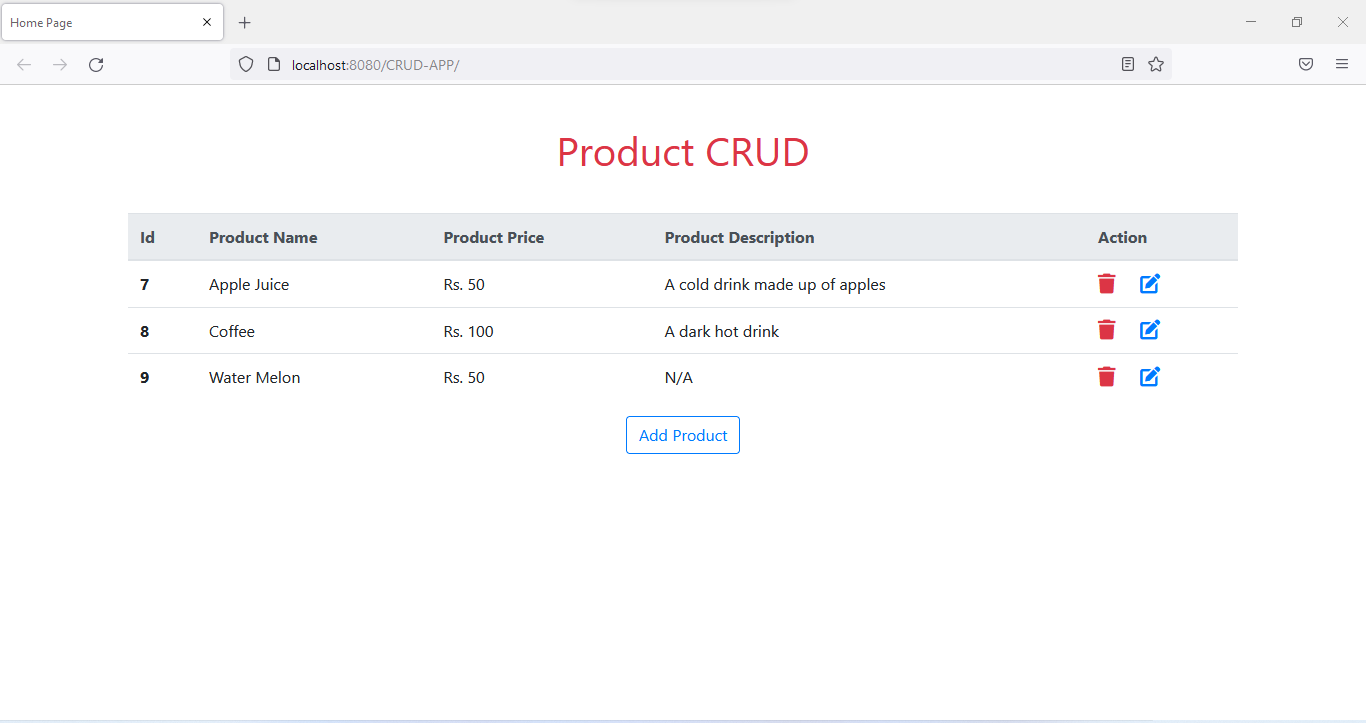Select the Apple Juice name cell
This screenshot has width=1366, height=723.
pyautogui.click(x=249, y=285)
